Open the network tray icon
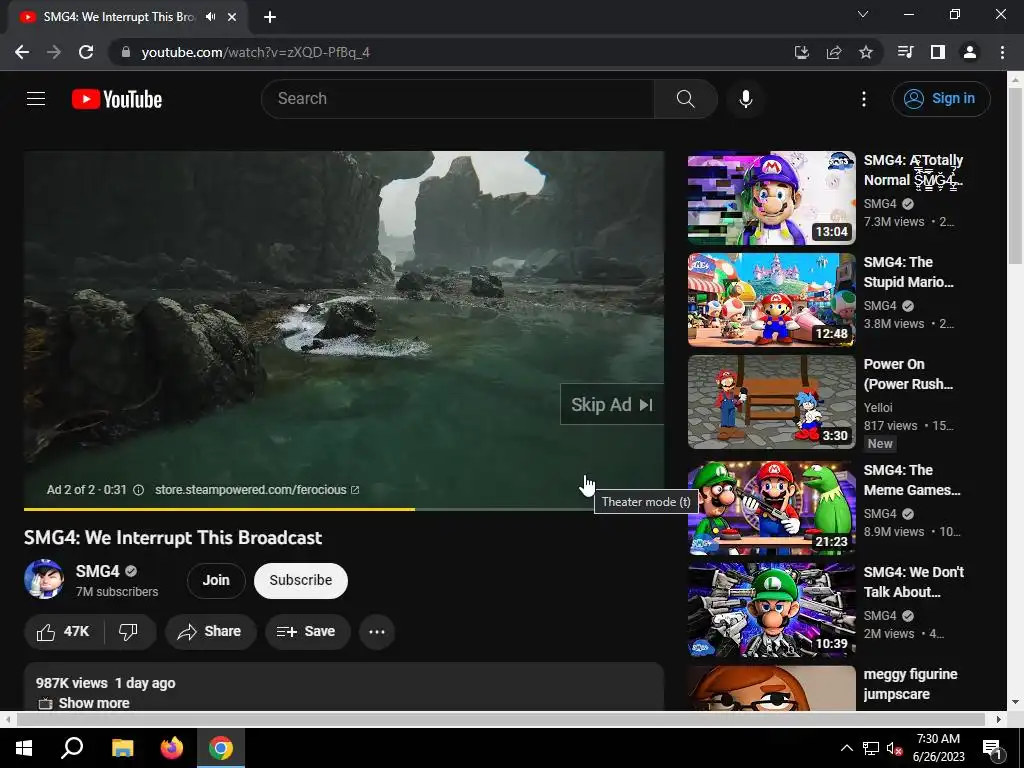The width and height of the screenshot is (1024, 768). point(871,748)
